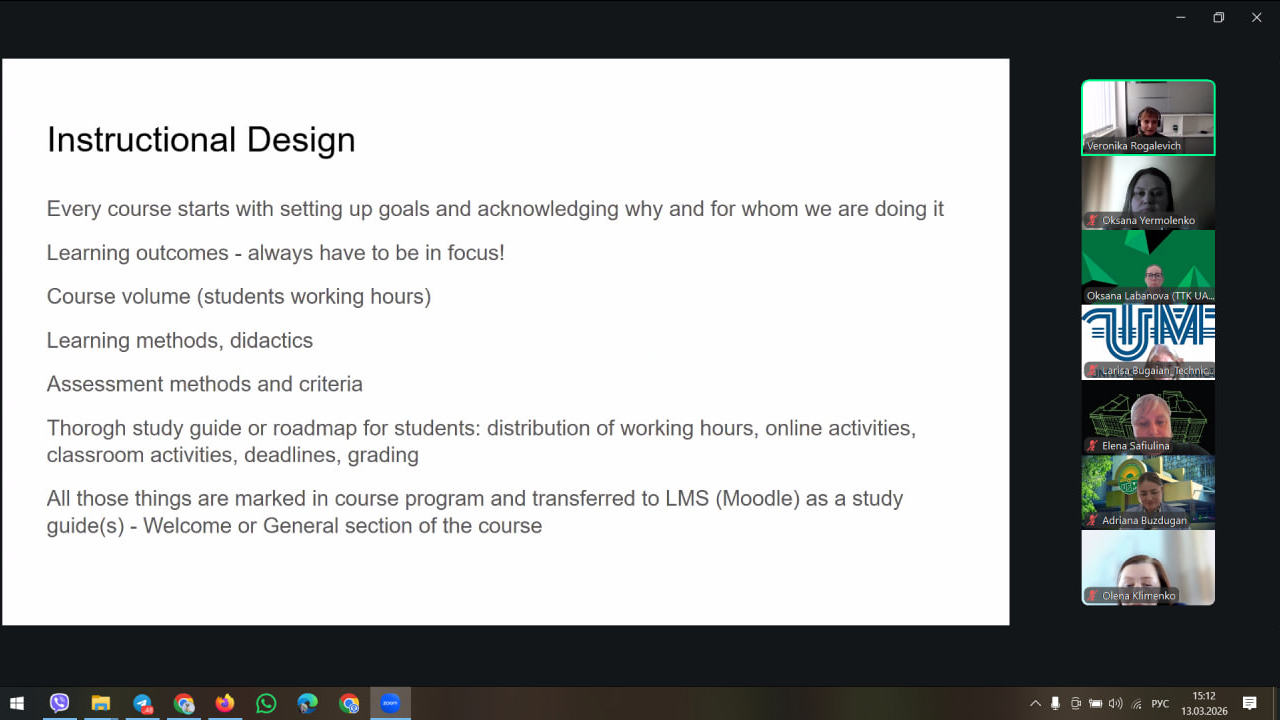Open Viber from the taskbar

(59, 703)
